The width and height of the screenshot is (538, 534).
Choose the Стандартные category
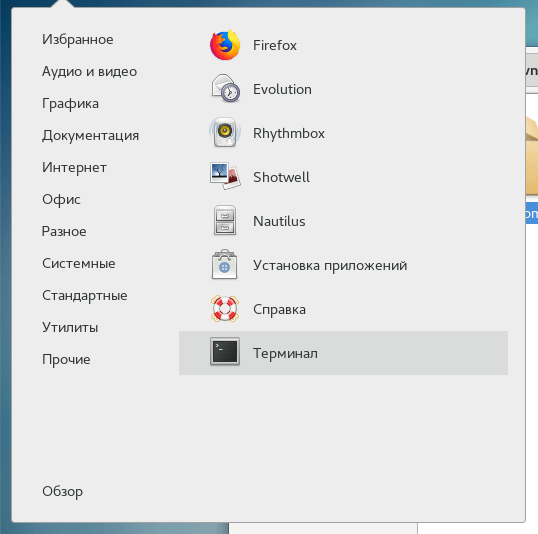click(84, 295)
